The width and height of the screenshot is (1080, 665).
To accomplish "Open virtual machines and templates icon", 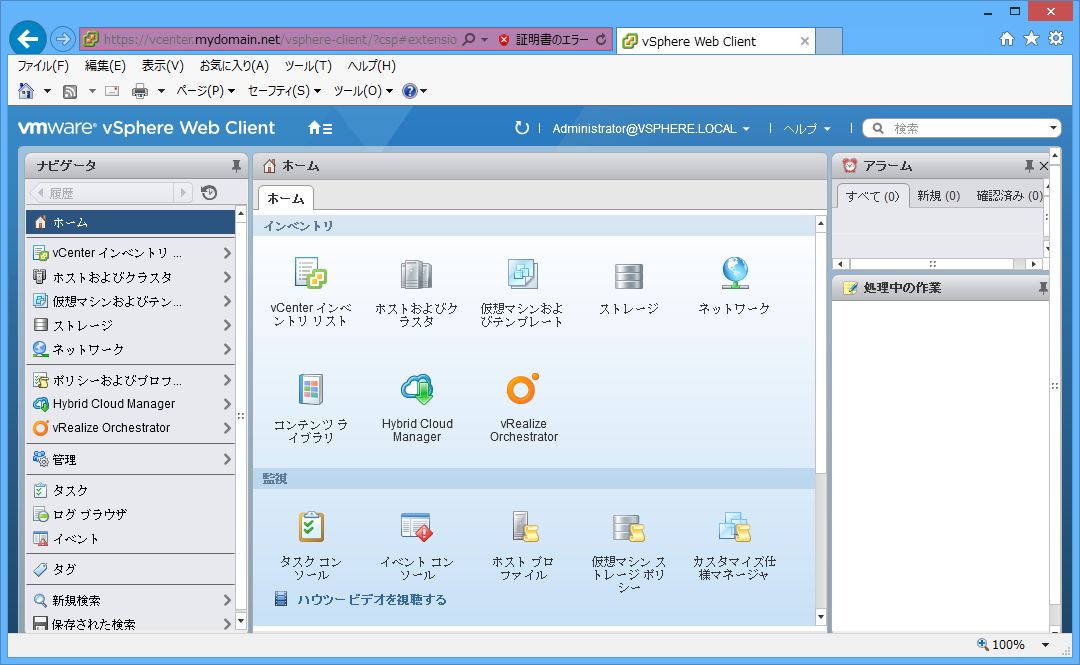I will tap(522, 274).
